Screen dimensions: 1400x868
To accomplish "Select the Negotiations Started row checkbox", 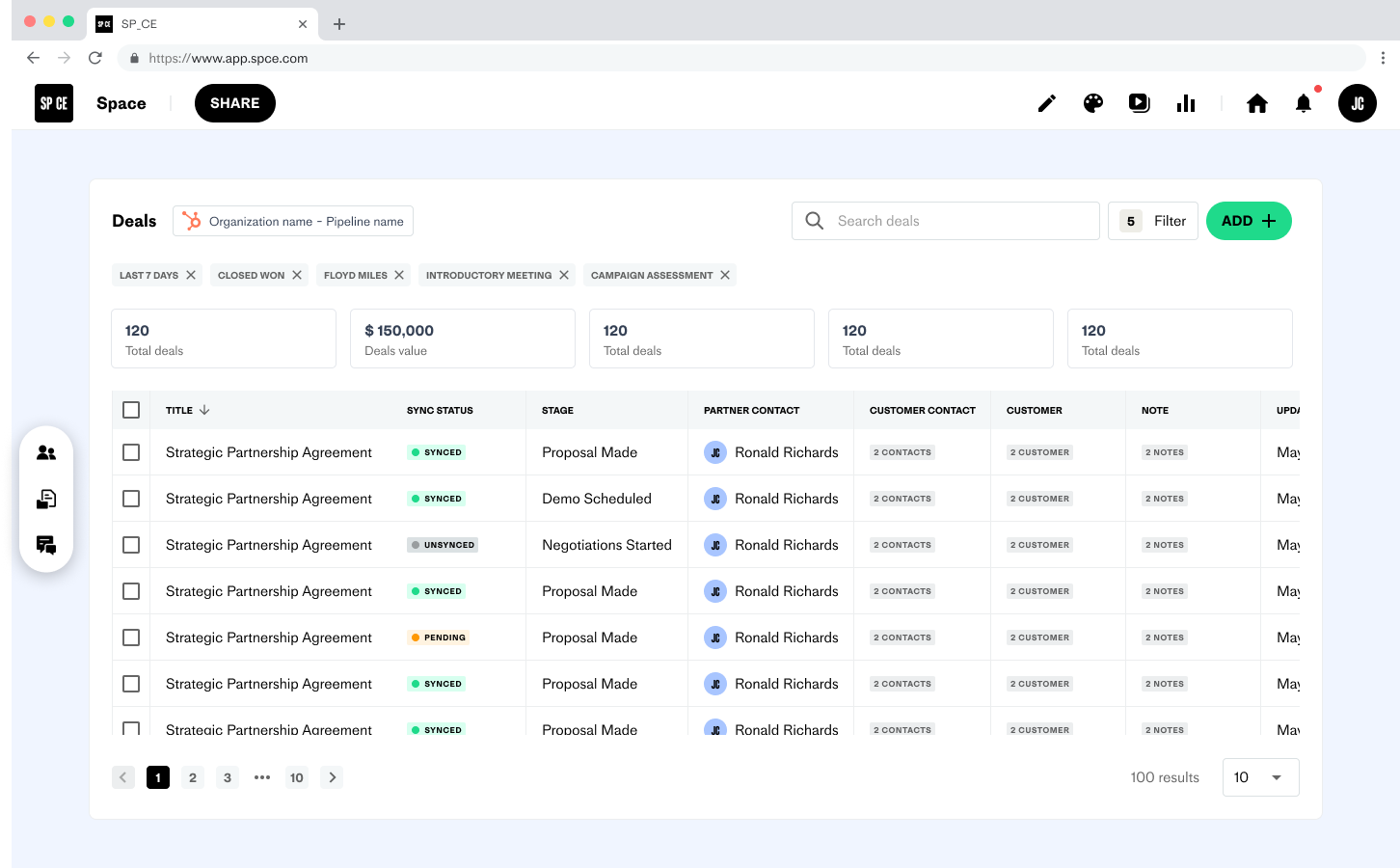I will [131, 545].
